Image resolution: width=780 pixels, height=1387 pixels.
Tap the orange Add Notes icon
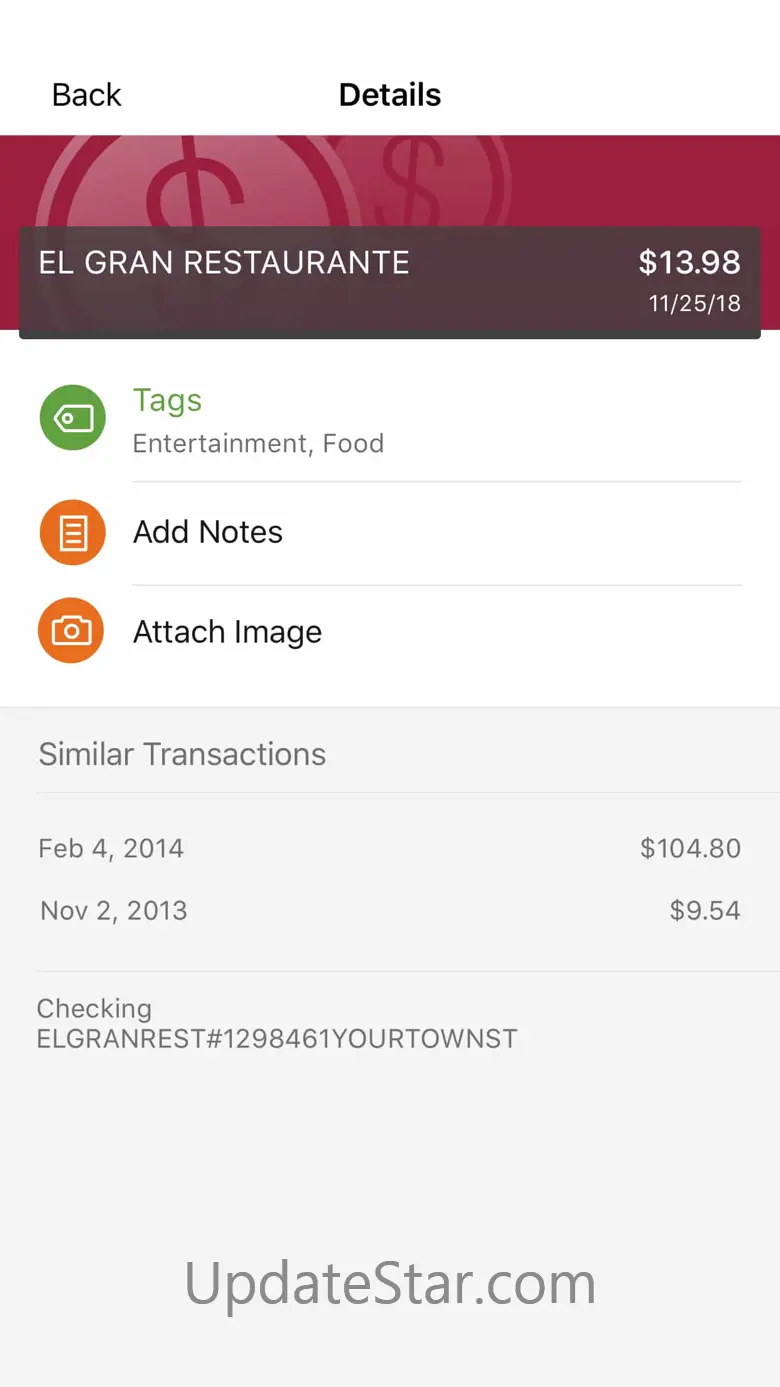coord(72,532)
